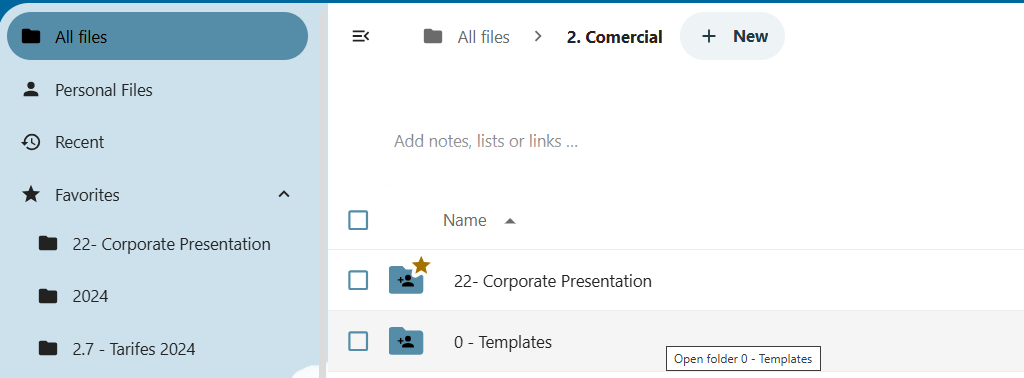Check the box for 22- Corporate Presentation row

point(358,281)
